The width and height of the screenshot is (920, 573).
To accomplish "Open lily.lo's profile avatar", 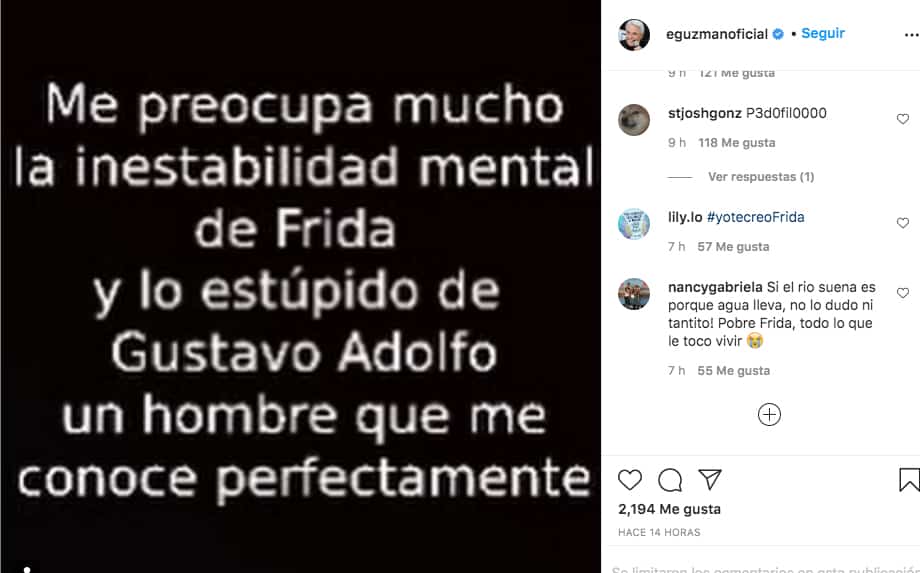I will coord(634,223).
